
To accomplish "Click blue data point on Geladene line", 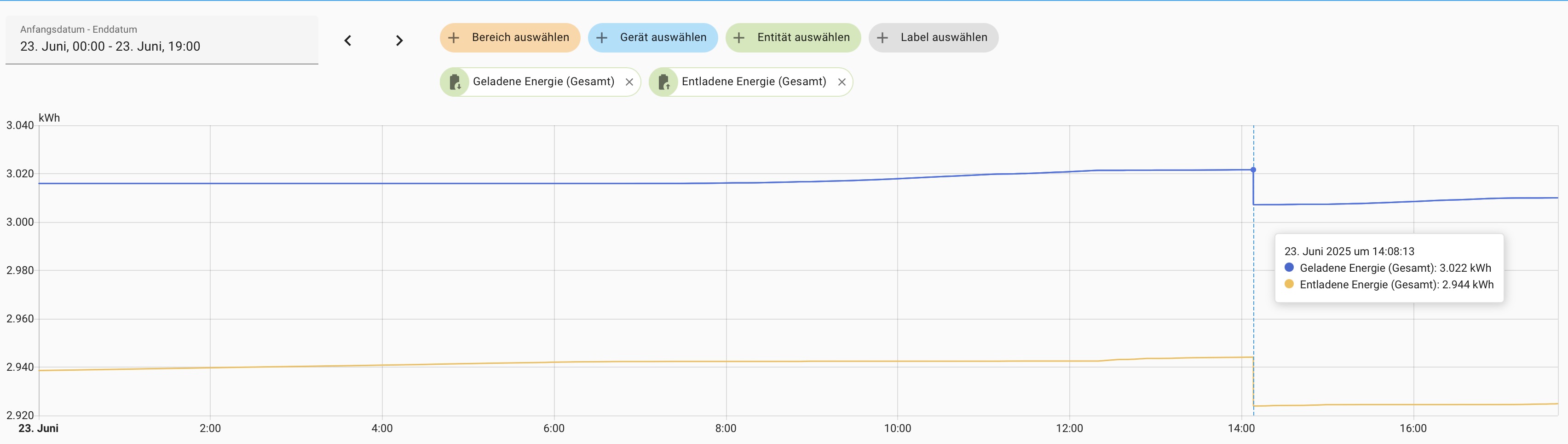I will (x=1253, y=170).
